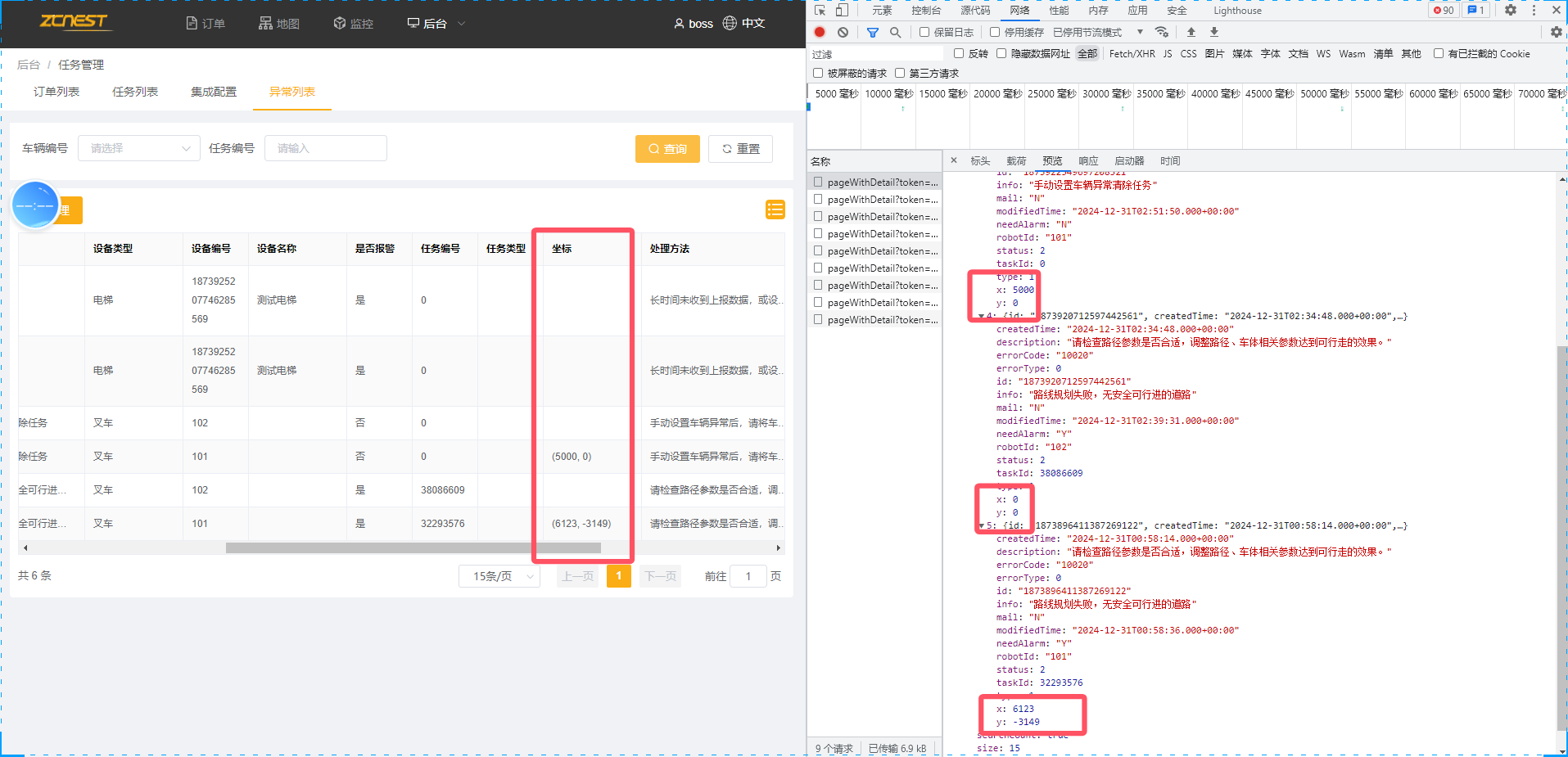Click the 后台 breadcrumb link
Viewport: 1568px width, 757px height.
29,65
